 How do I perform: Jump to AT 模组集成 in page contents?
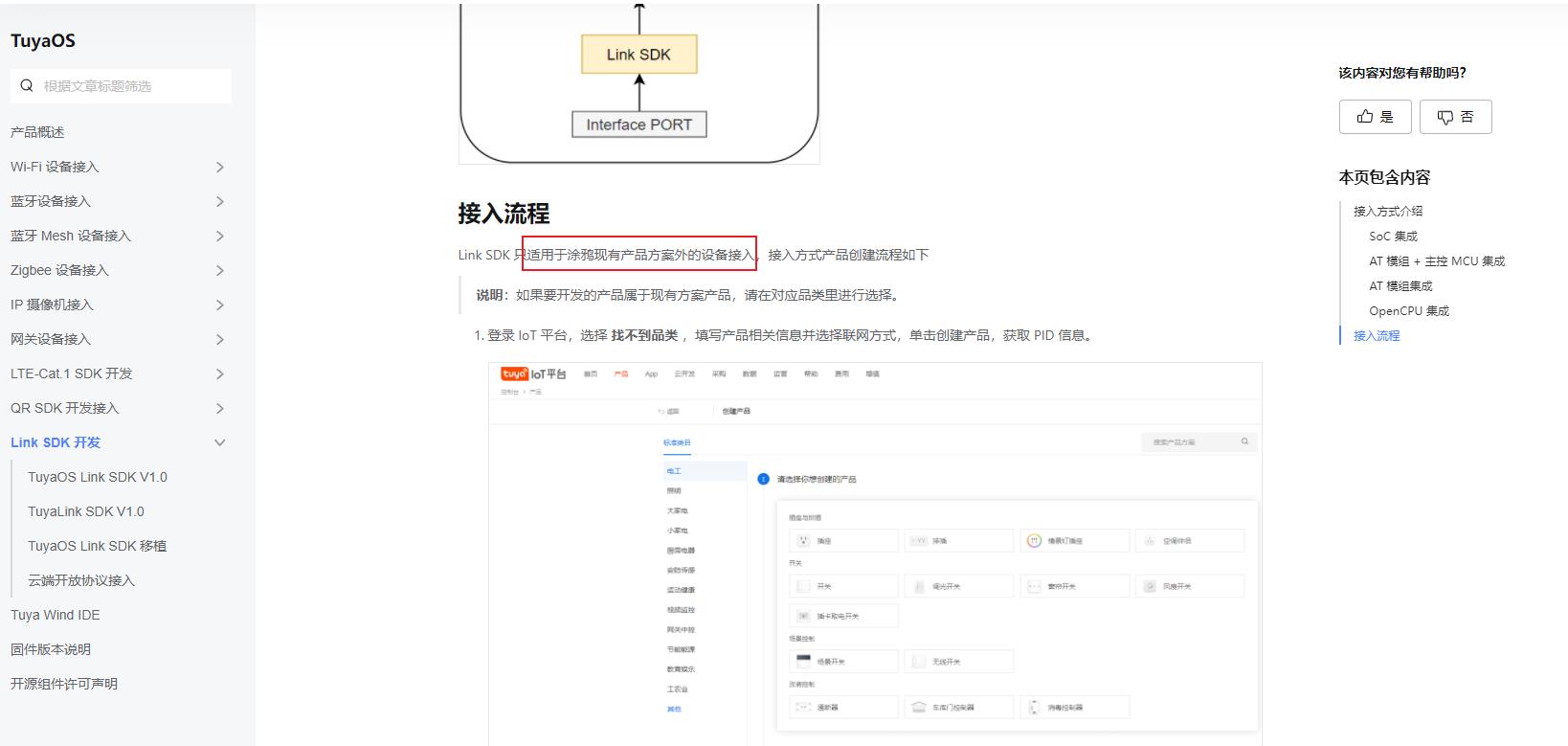[x=1400, y=285]
